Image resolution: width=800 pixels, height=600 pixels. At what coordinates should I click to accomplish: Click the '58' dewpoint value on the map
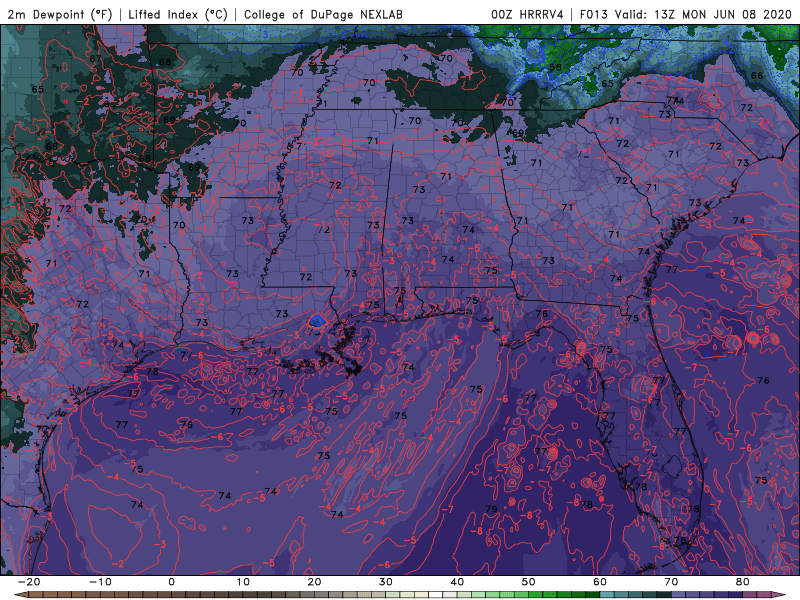click(555, 67)
